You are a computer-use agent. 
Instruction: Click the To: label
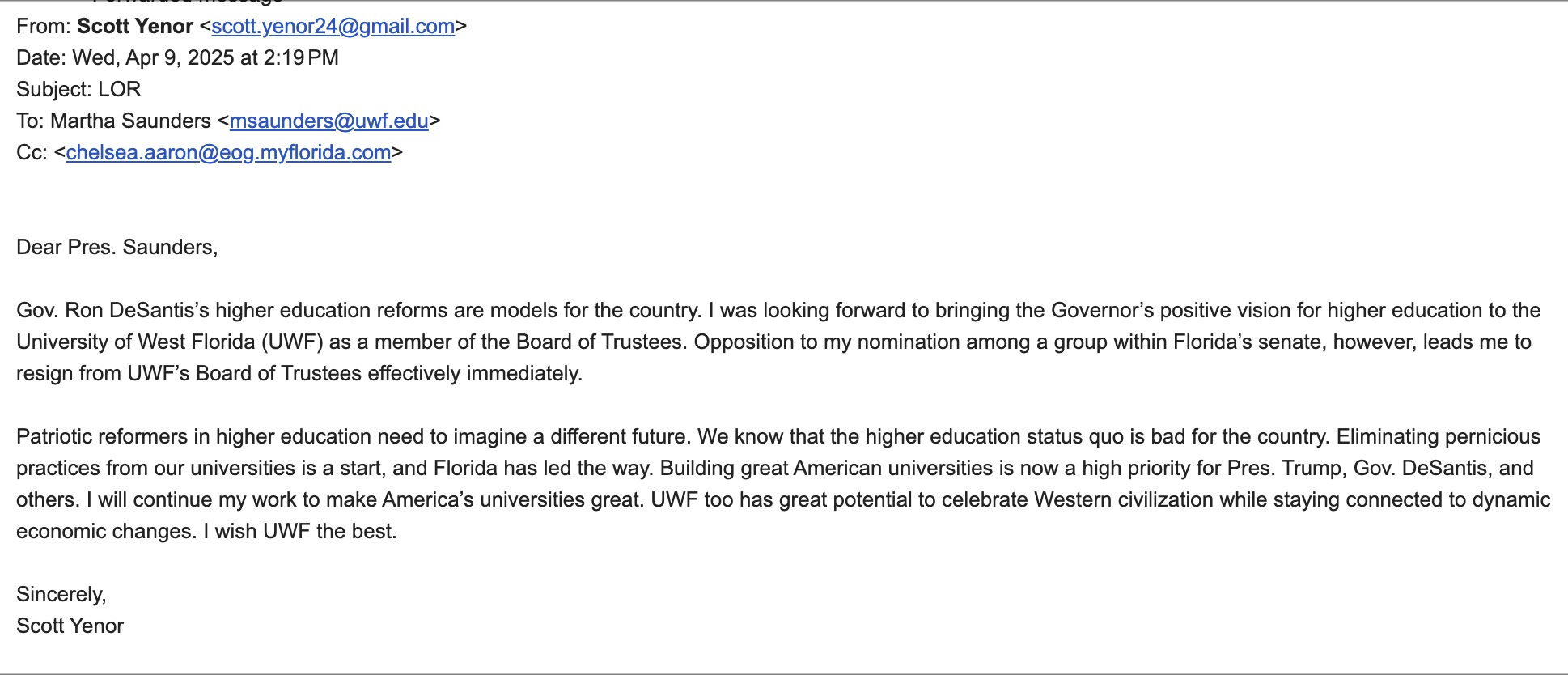(x=30, y=121)
